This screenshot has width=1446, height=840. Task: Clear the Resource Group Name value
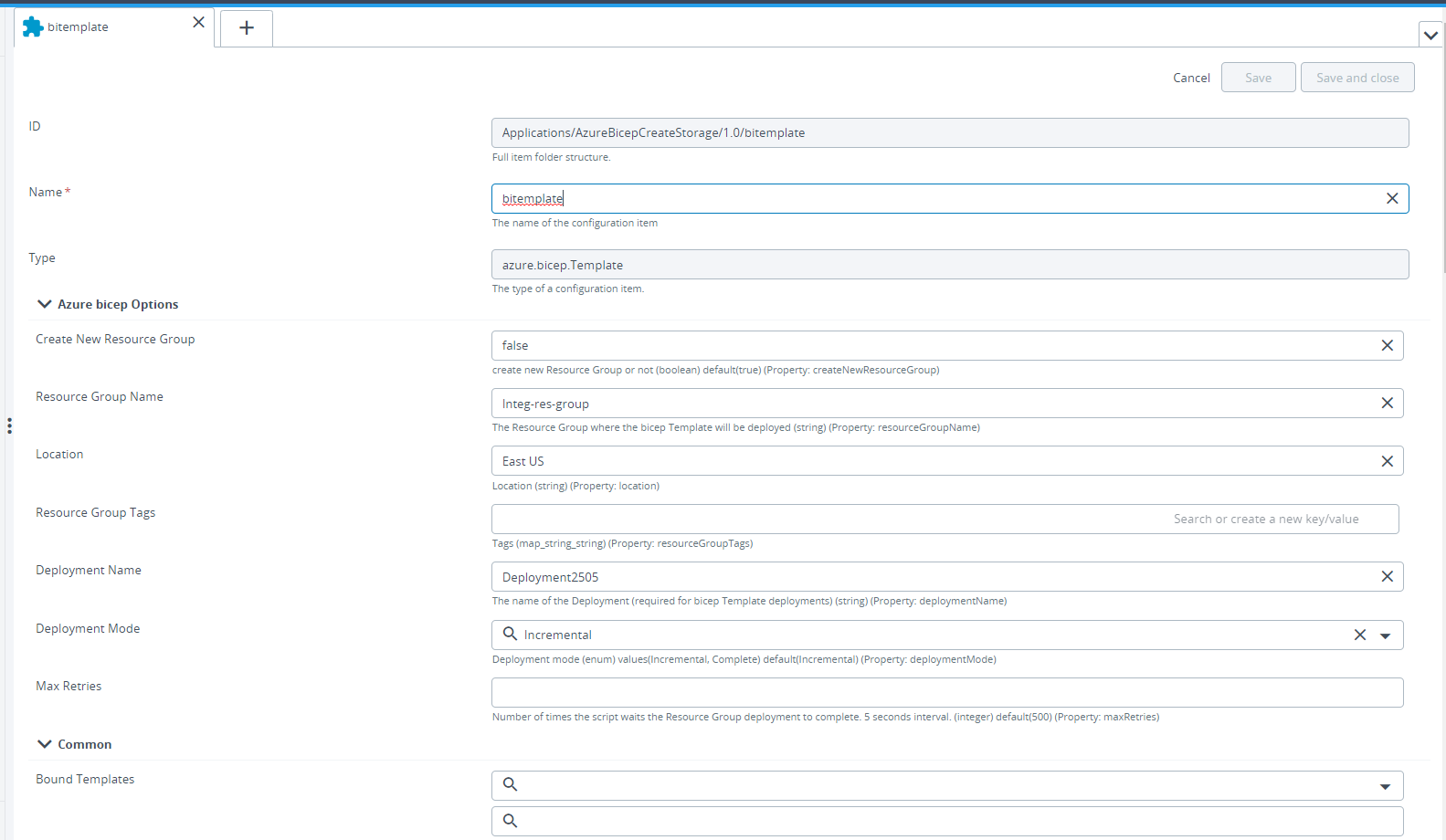(1387, 404)
